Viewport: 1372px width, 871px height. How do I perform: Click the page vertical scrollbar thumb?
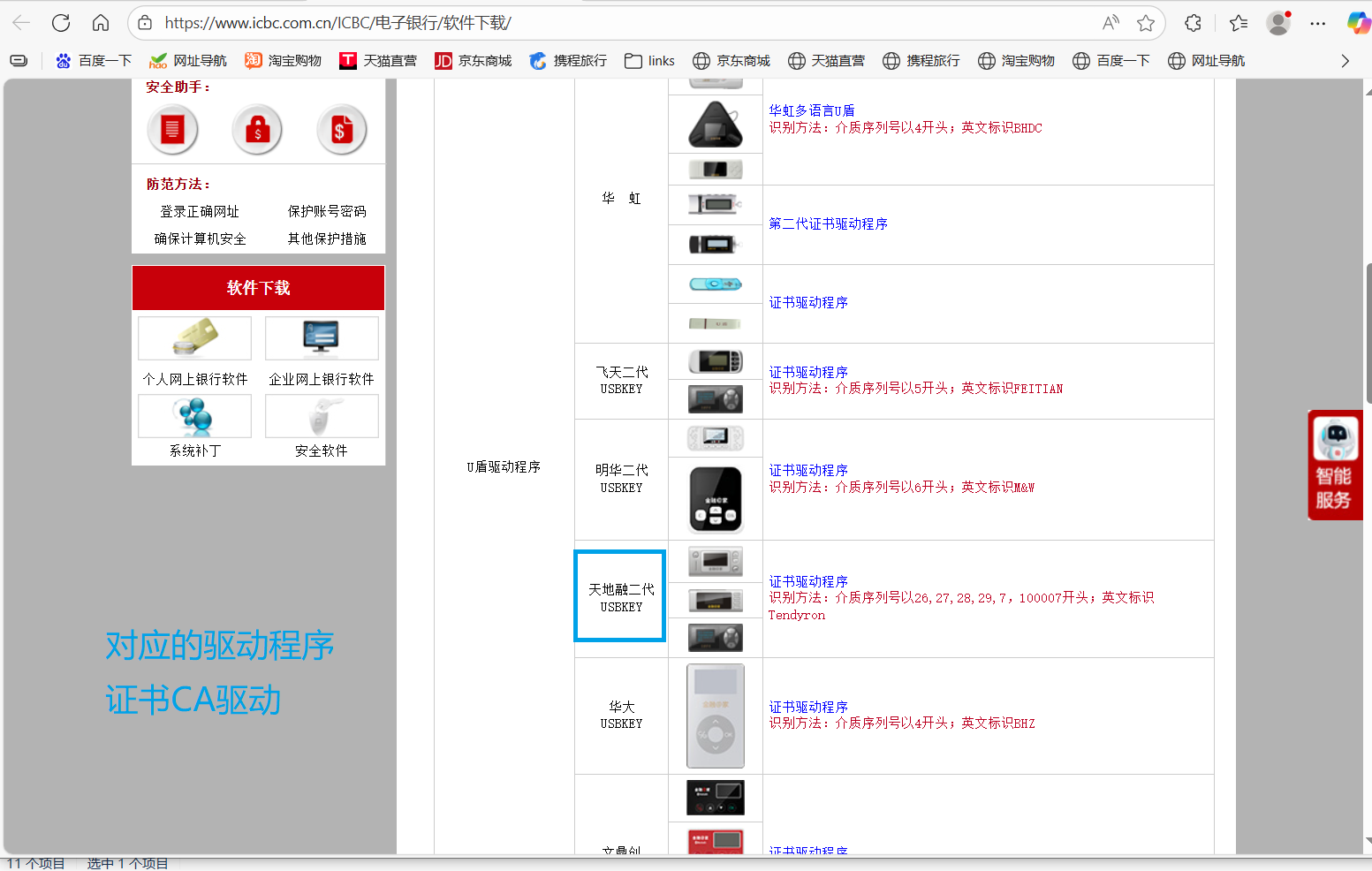point(1368,334)
